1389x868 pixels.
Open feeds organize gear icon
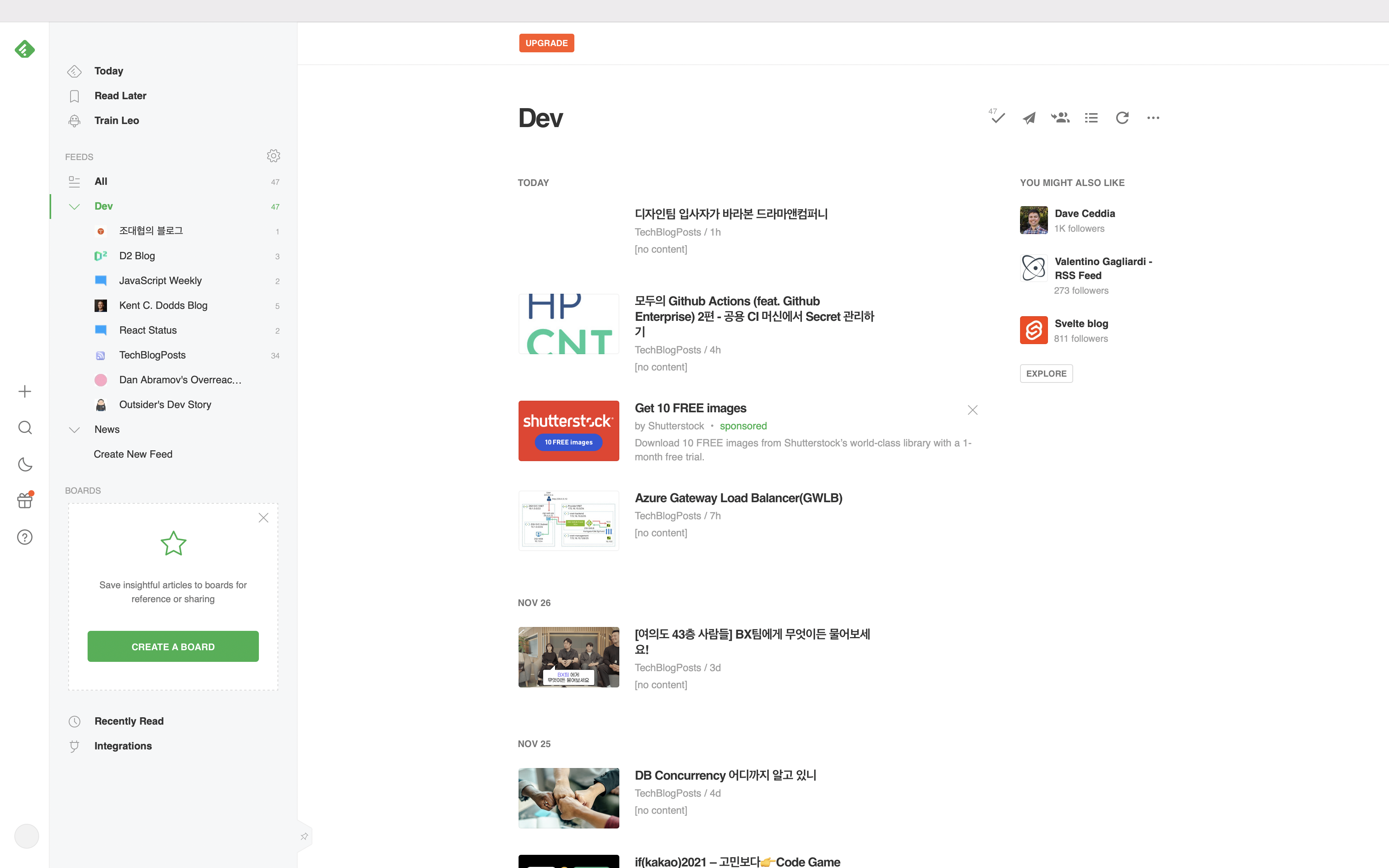[273, 156]
